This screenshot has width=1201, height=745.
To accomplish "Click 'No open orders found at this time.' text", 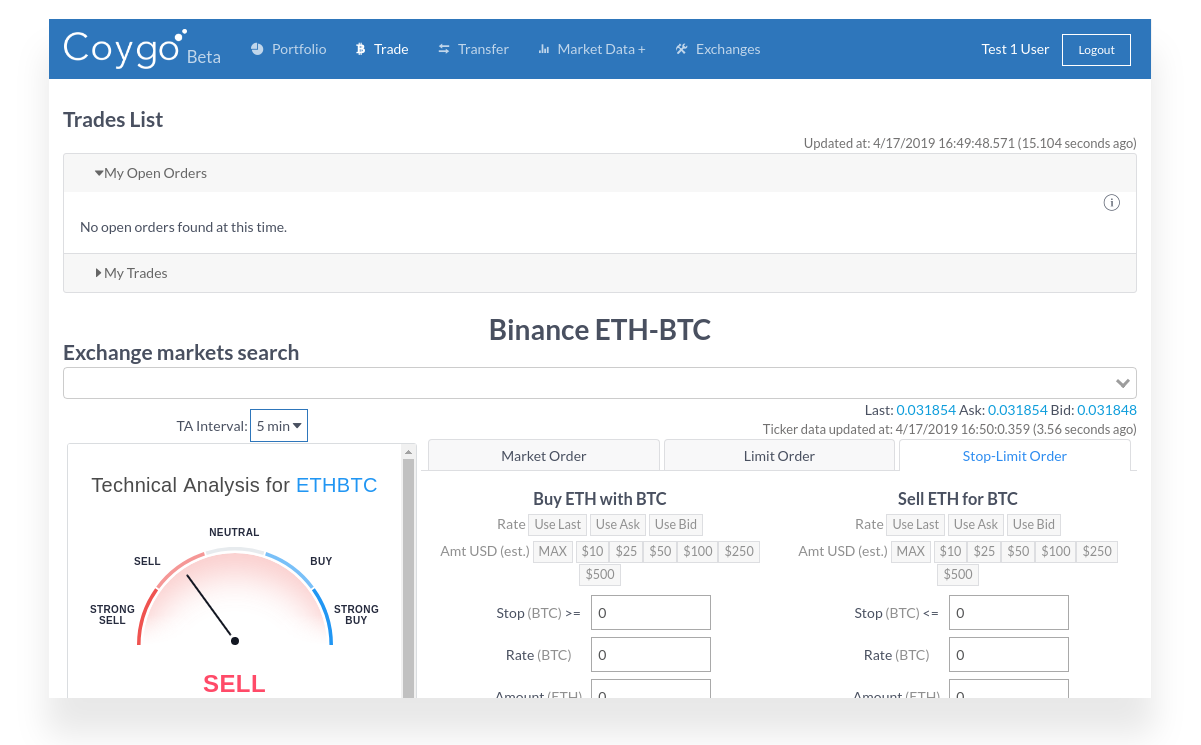I will [183, 227].
